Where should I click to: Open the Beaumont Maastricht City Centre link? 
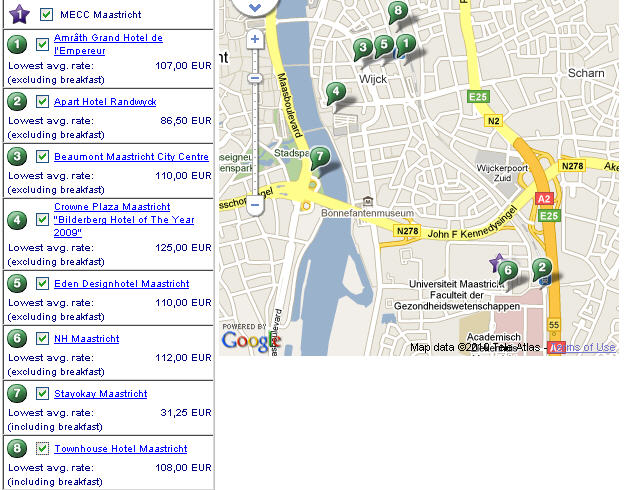(x=131, y=157)
